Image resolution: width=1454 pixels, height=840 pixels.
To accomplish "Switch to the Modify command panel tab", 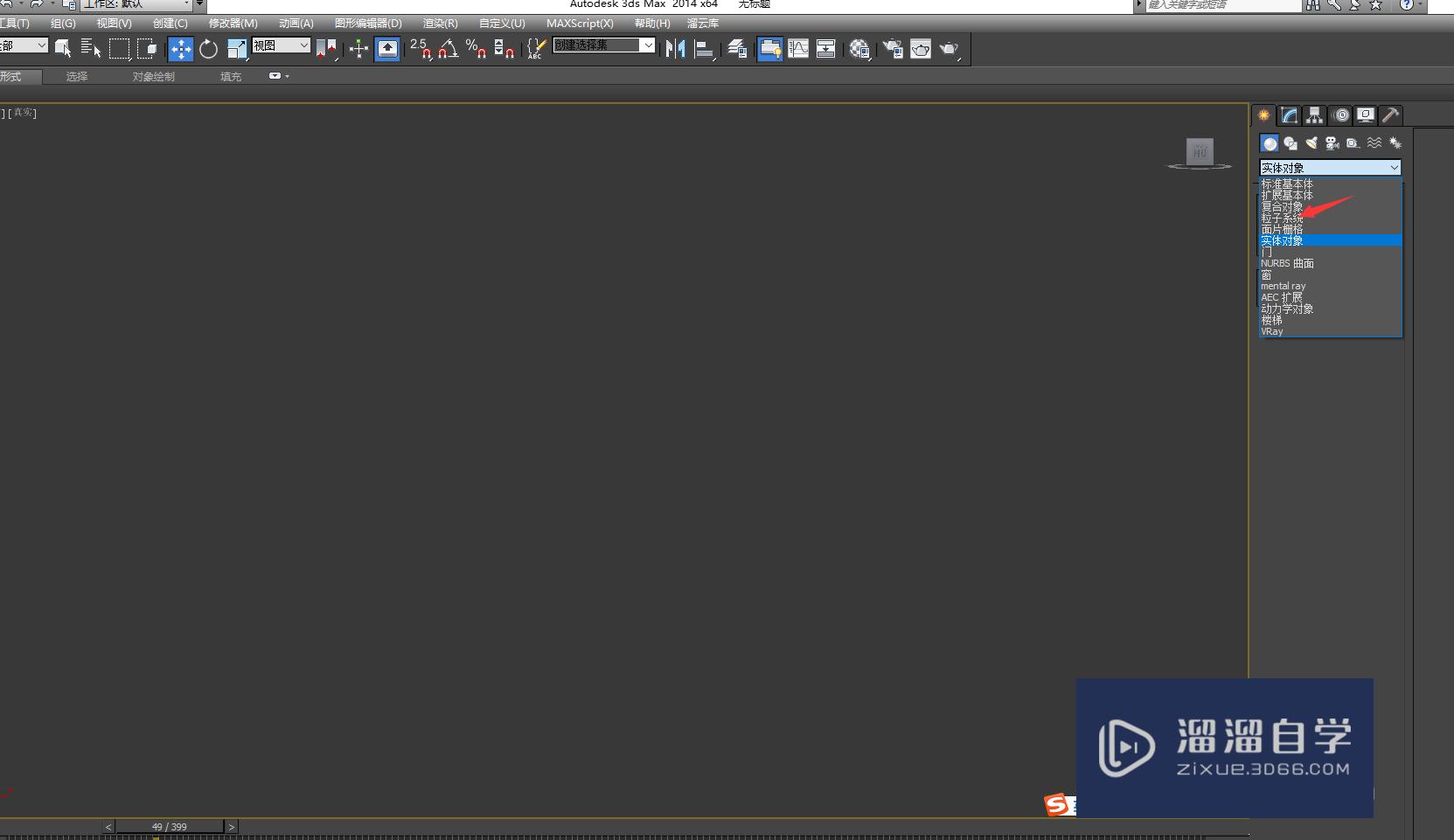I will point(1289,115).
